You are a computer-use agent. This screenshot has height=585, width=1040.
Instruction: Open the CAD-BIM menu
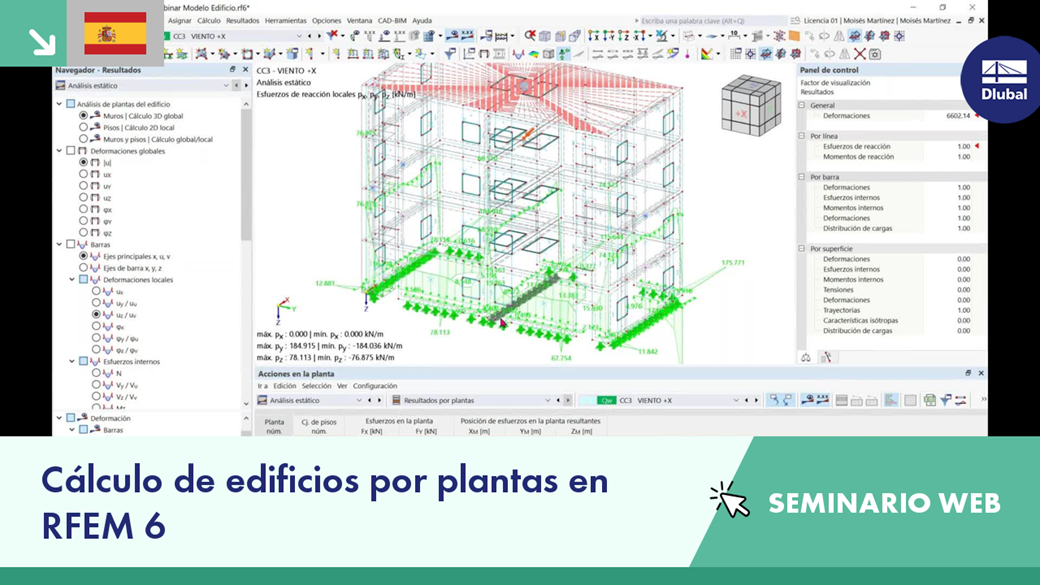(x=392, y=21)
